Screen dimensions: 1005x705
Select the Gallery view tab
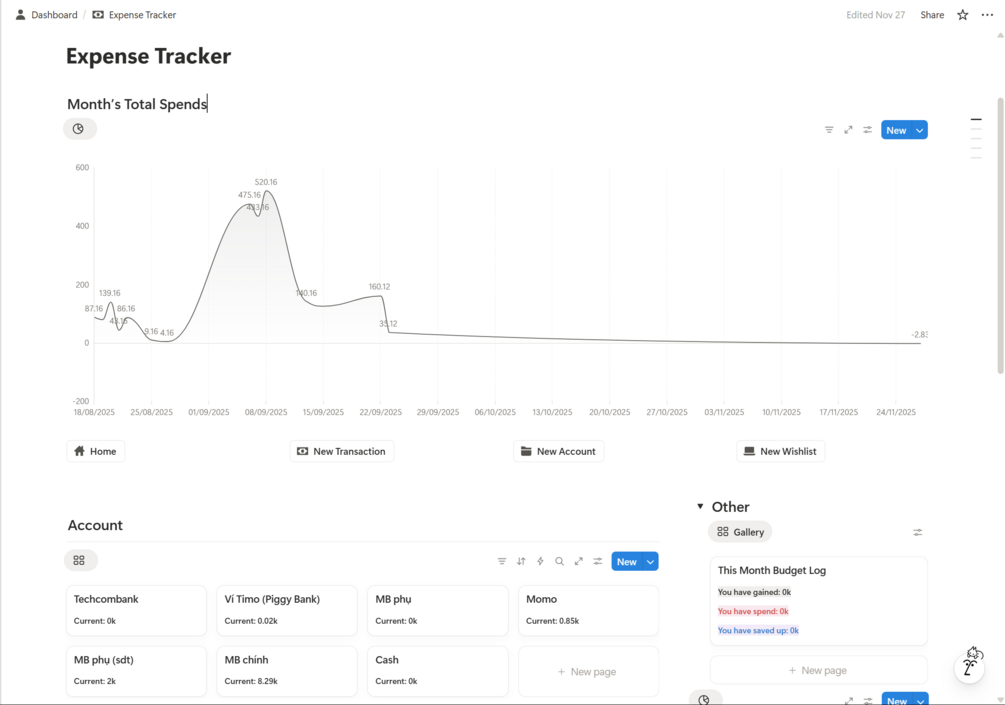click(x=740, y=532)
